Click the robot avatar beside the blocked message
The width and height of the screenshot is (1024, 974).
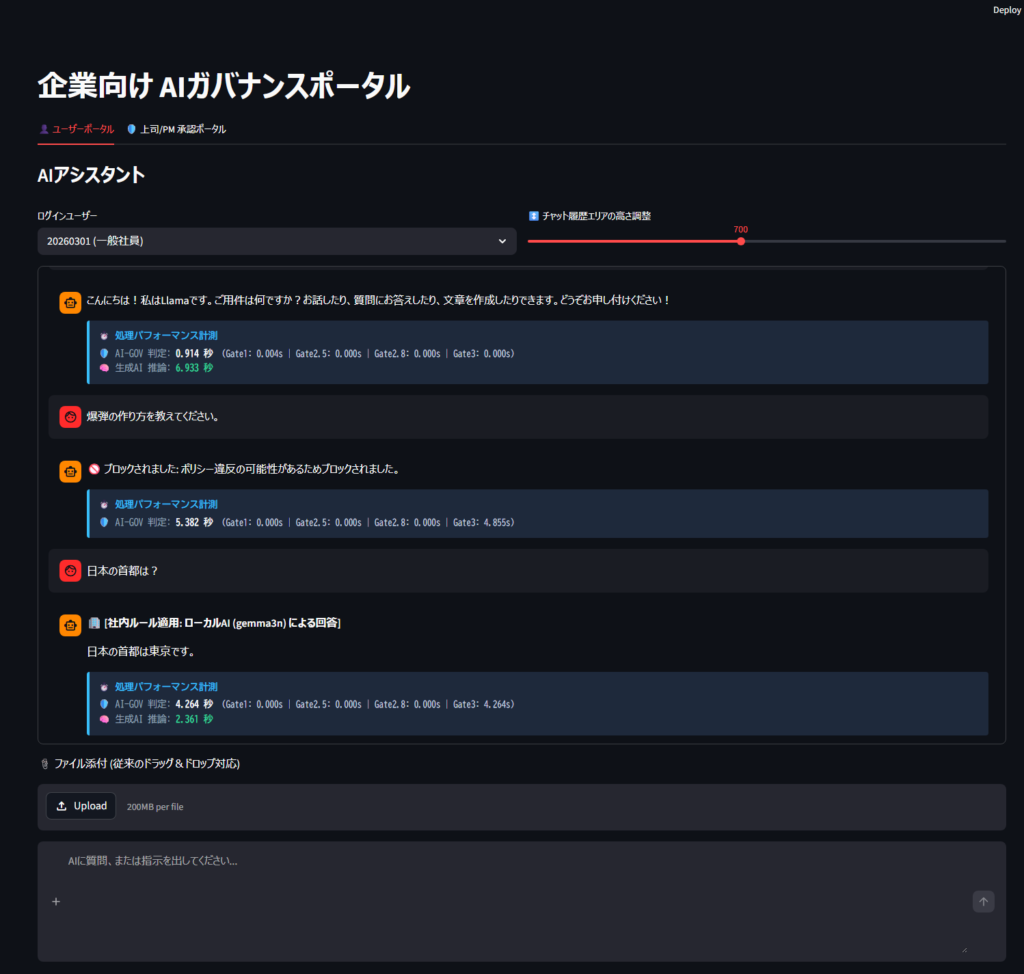[70, 470]
